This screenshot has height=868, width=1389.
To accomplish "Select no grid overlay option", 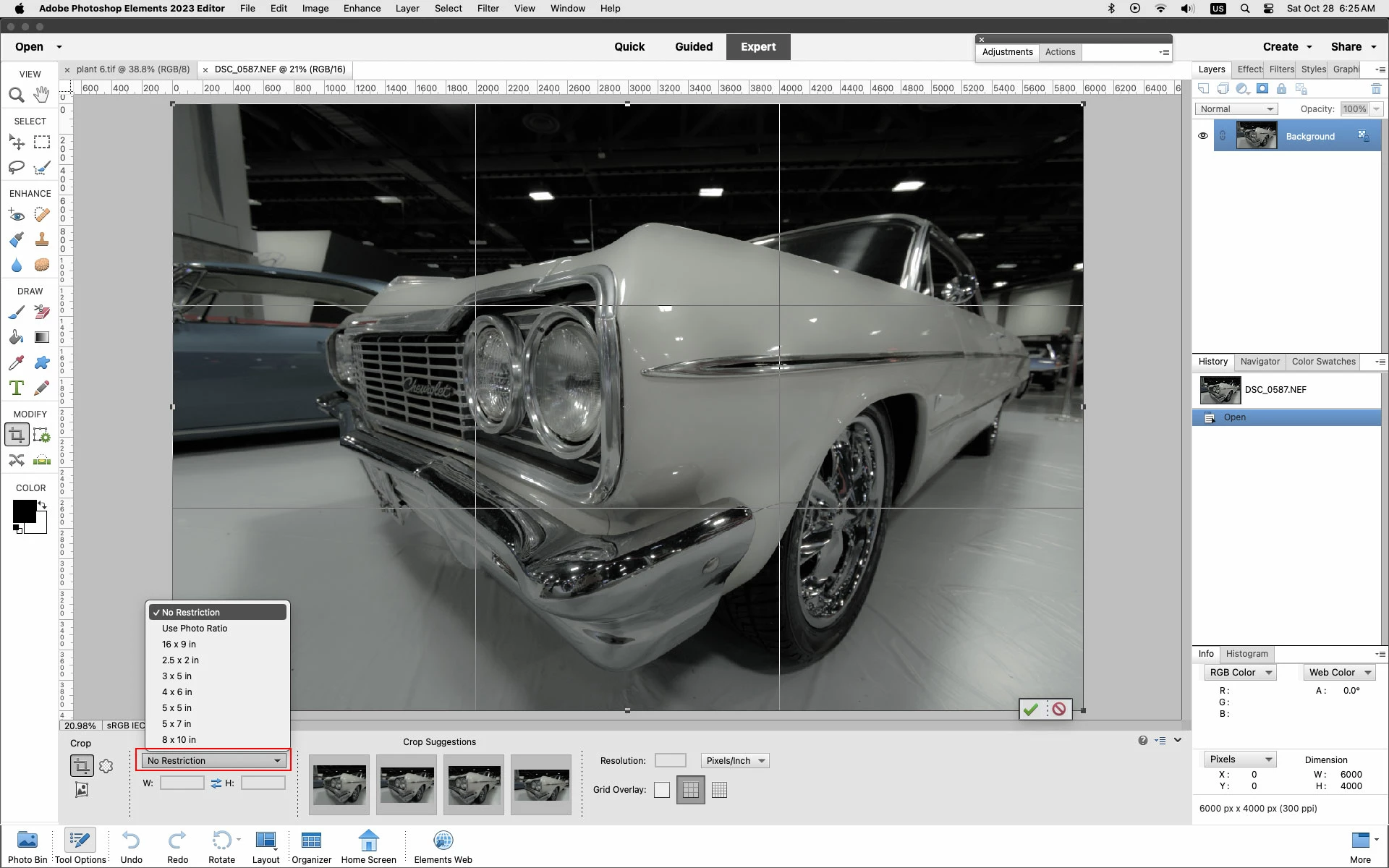I will 661,790.
